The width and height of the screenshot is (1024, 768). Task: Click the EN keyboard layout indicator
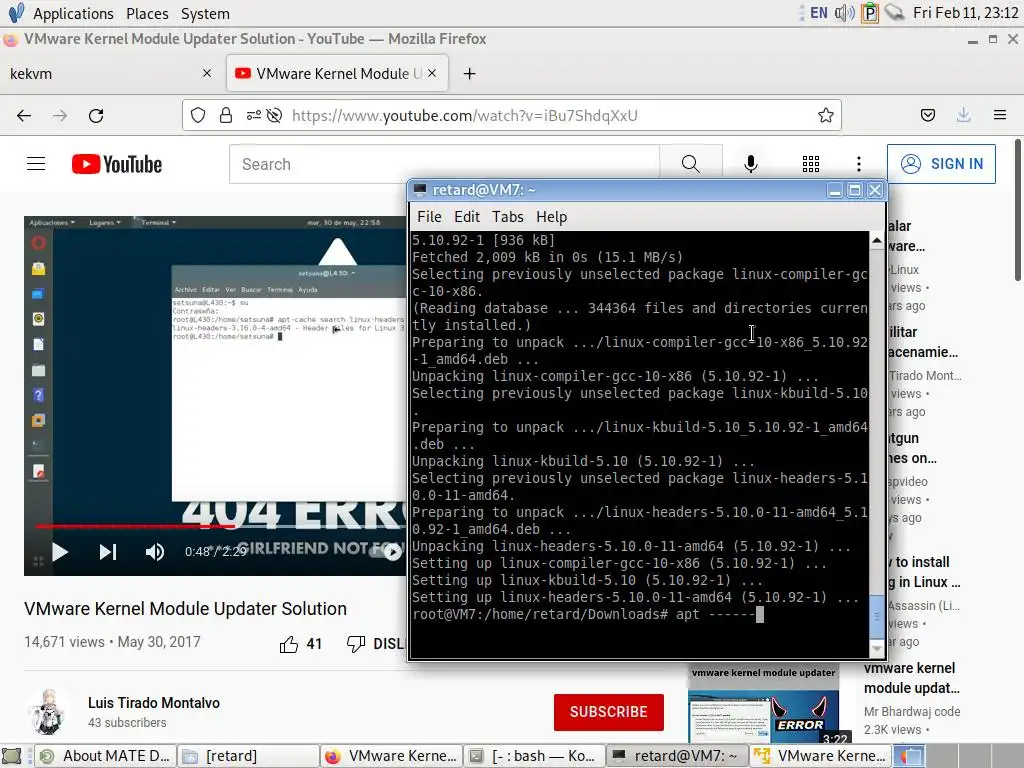[818, 13]
